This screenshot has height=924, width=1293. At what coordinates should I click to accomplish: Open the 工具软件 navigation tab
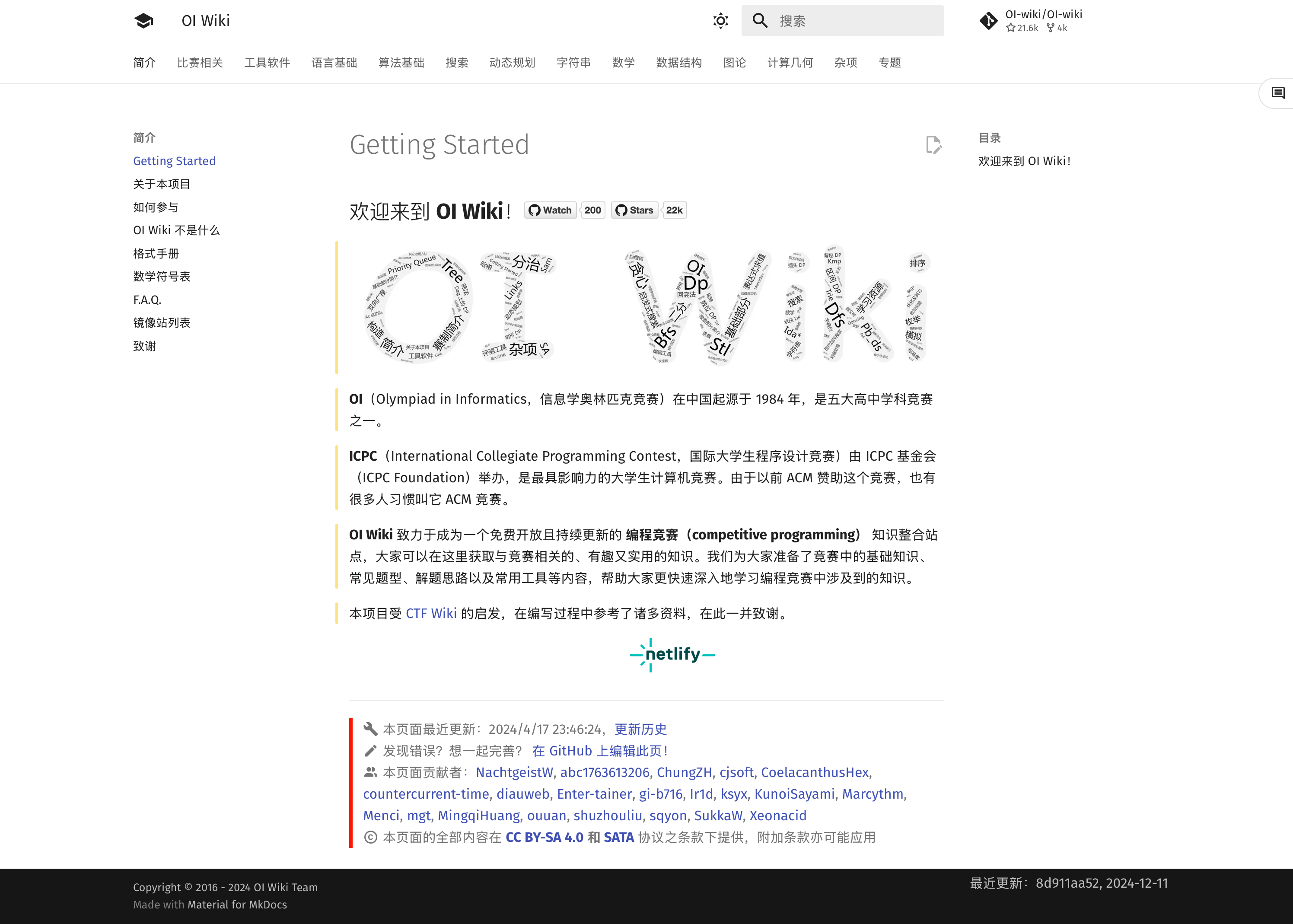pyautogui.click(x=267, y=63)
